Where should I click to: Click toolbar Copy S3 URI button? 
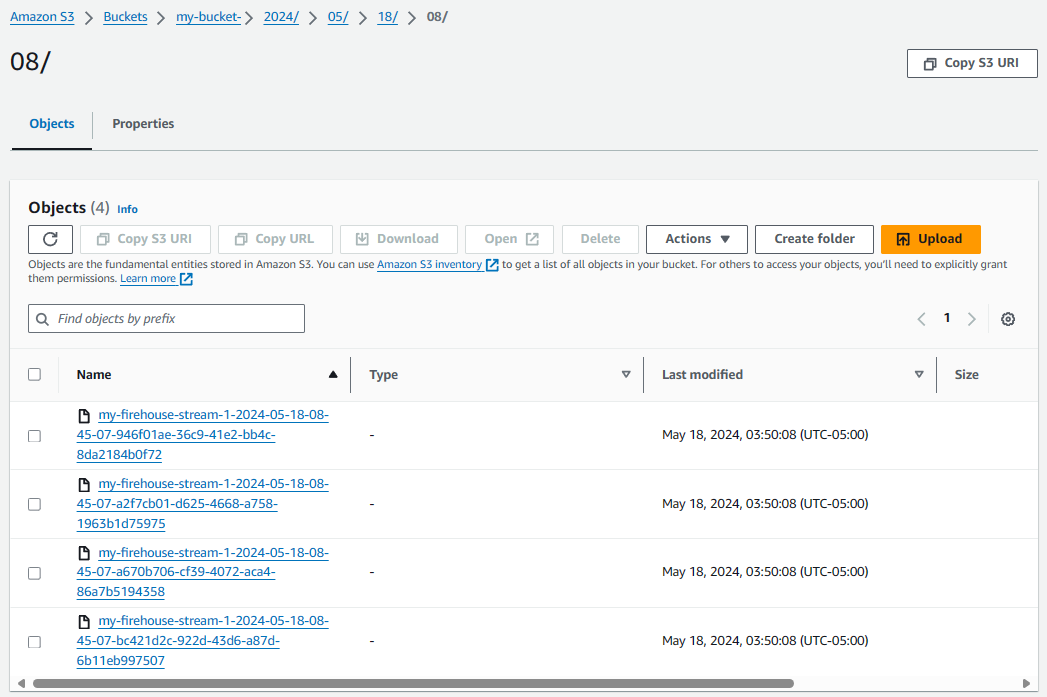pos(146,239)
